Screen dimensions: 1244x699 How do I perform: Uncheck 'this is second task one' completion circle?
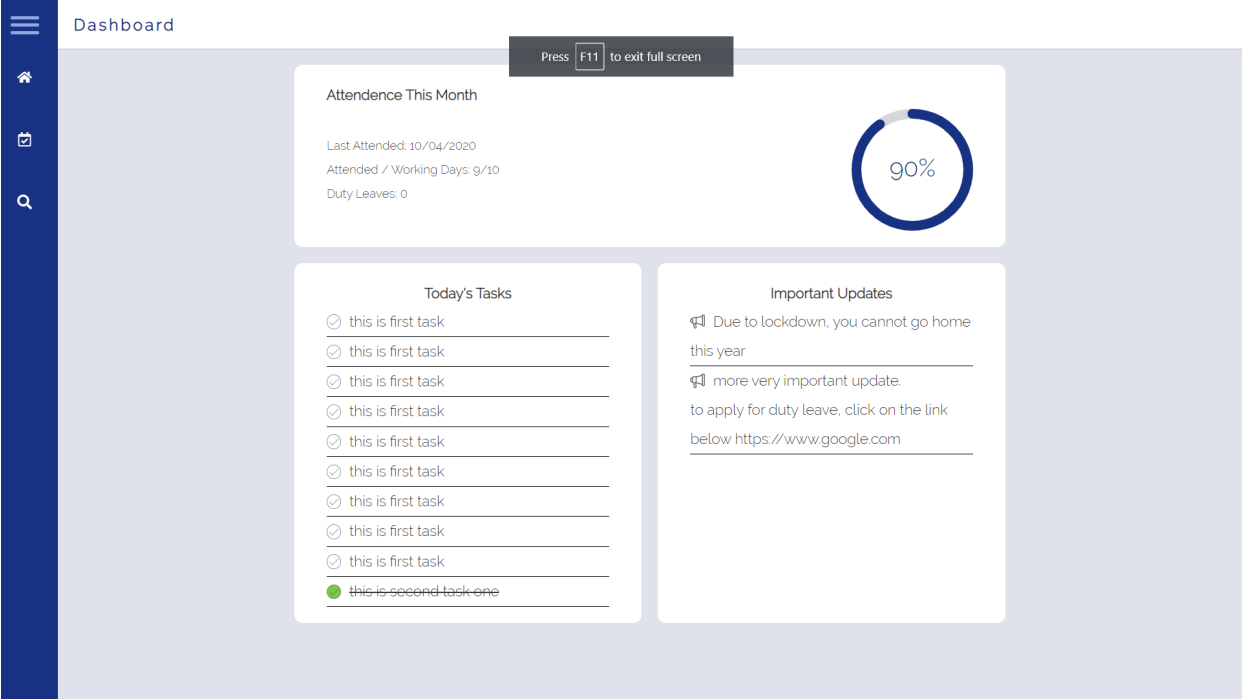[333, 591]
